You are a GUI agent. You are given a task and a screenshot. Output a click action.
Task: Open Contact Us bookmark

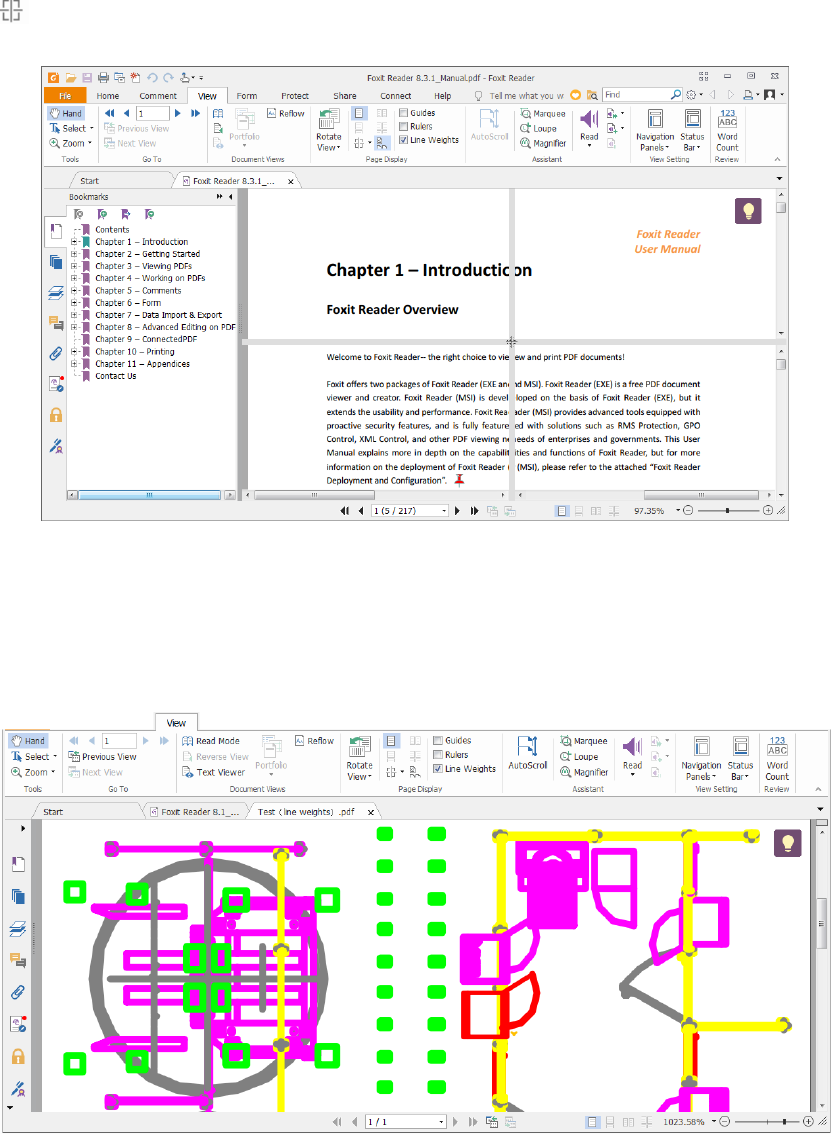point(116,376)
